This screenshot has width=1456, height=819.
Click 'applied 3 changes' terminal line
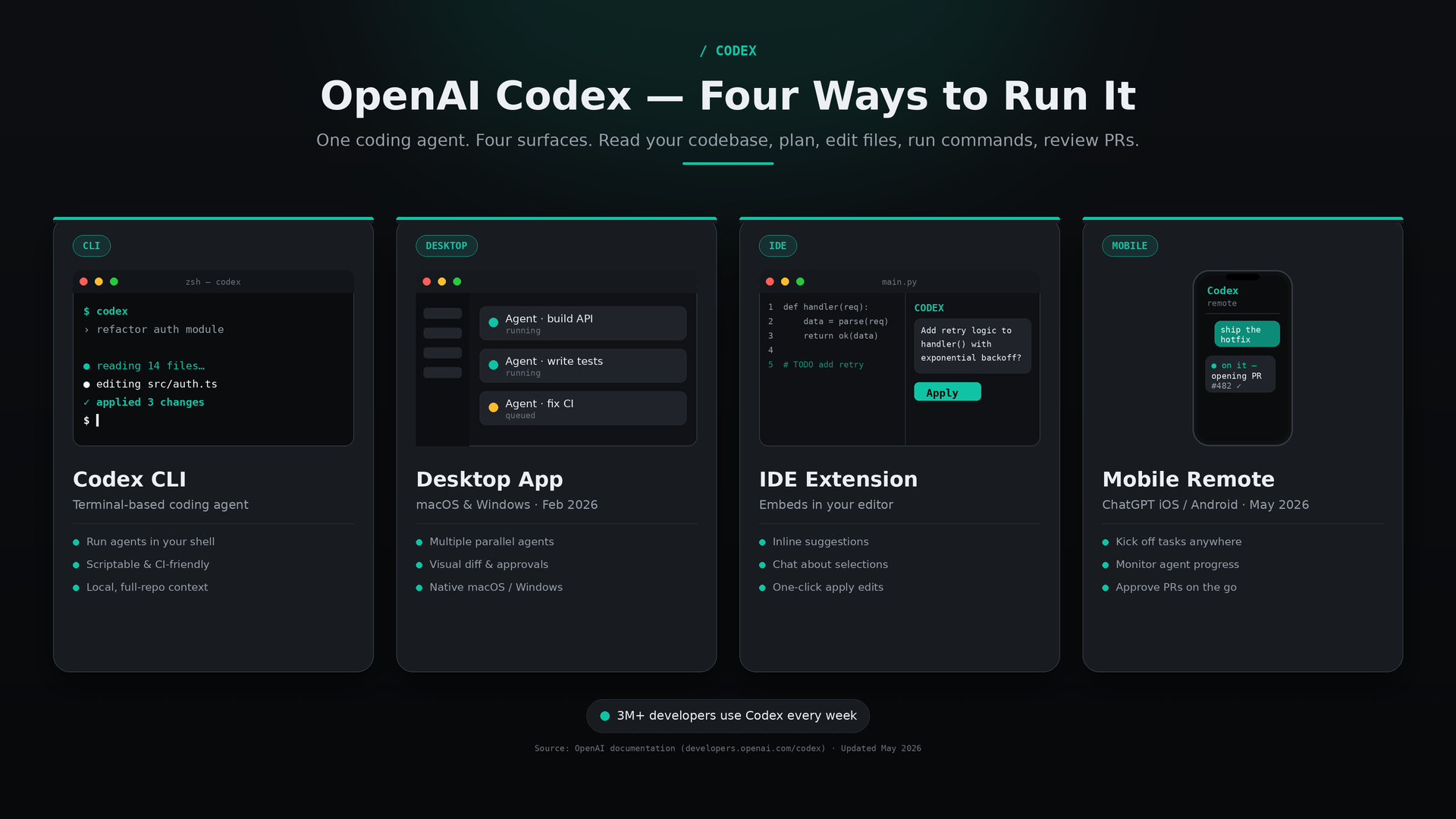(x=144, y=402)
